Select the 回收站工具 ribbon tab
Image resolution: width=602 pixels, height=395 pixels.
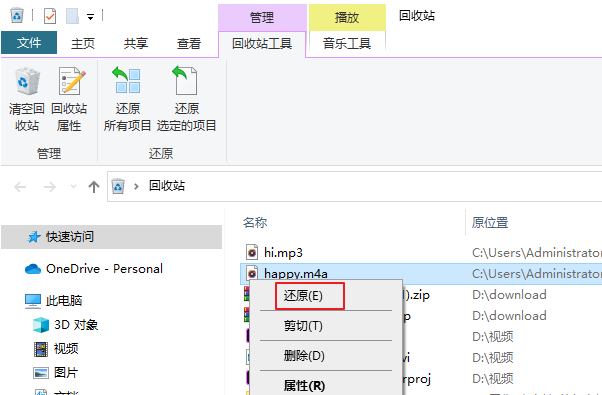(262, 43)
